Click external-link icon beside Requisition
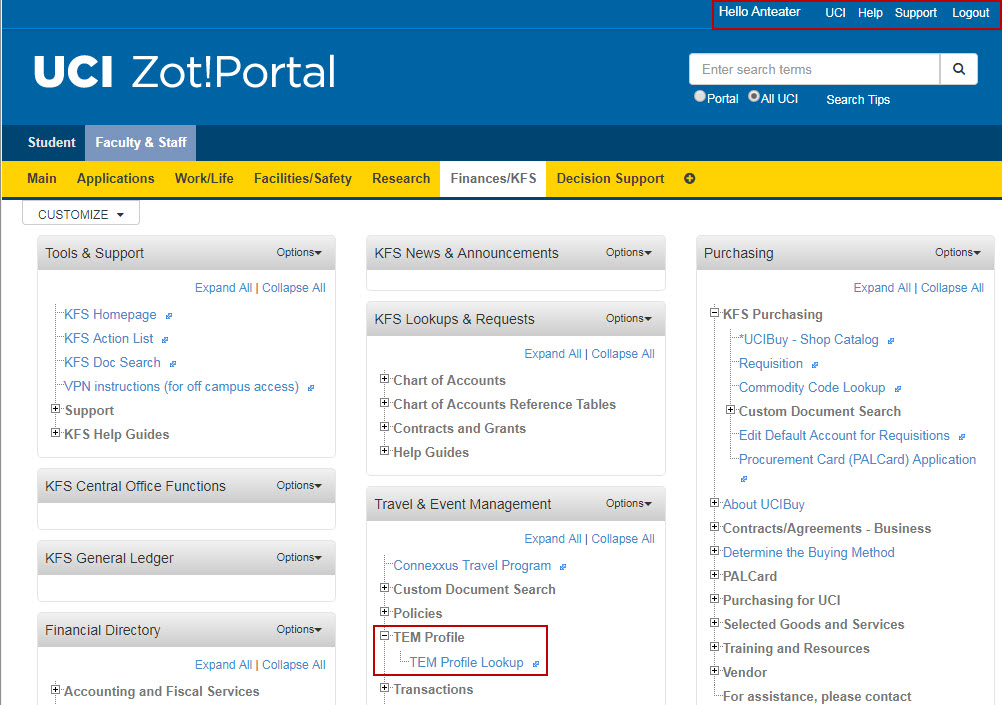This screenshot has height=705, width=1002. click(815, 365)
